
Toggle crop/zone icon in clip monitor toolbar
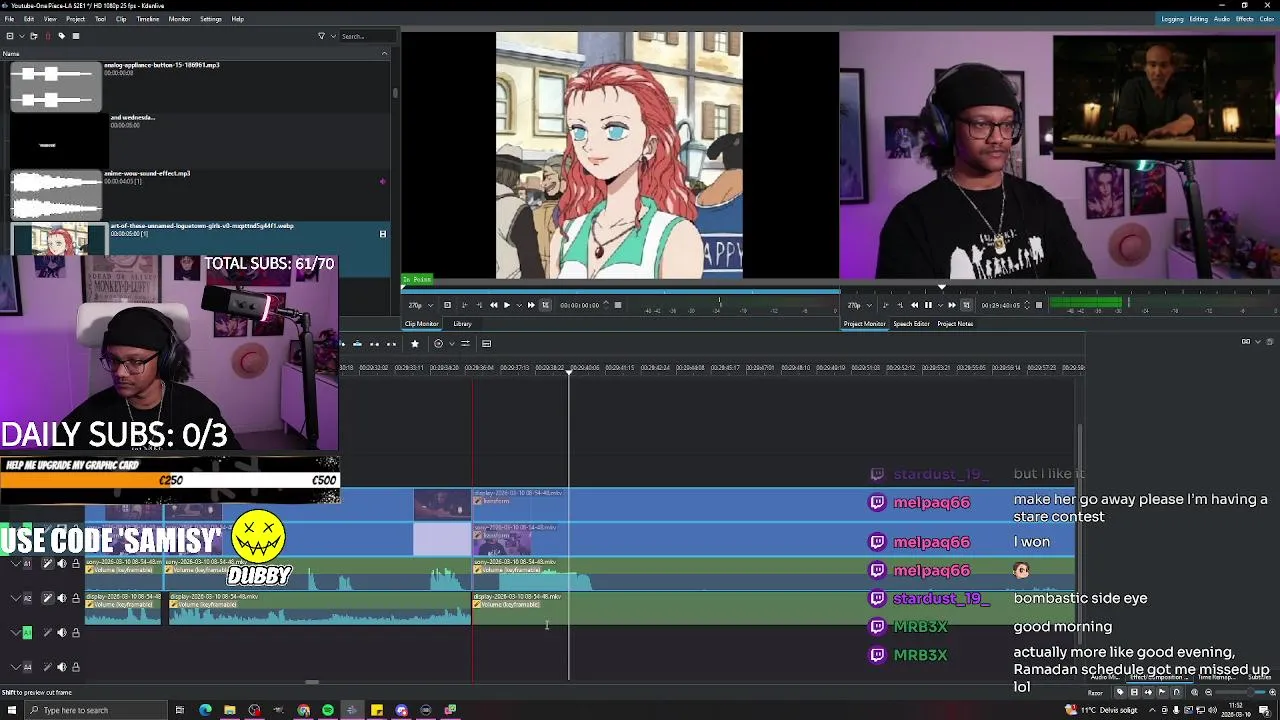[545, 305]
